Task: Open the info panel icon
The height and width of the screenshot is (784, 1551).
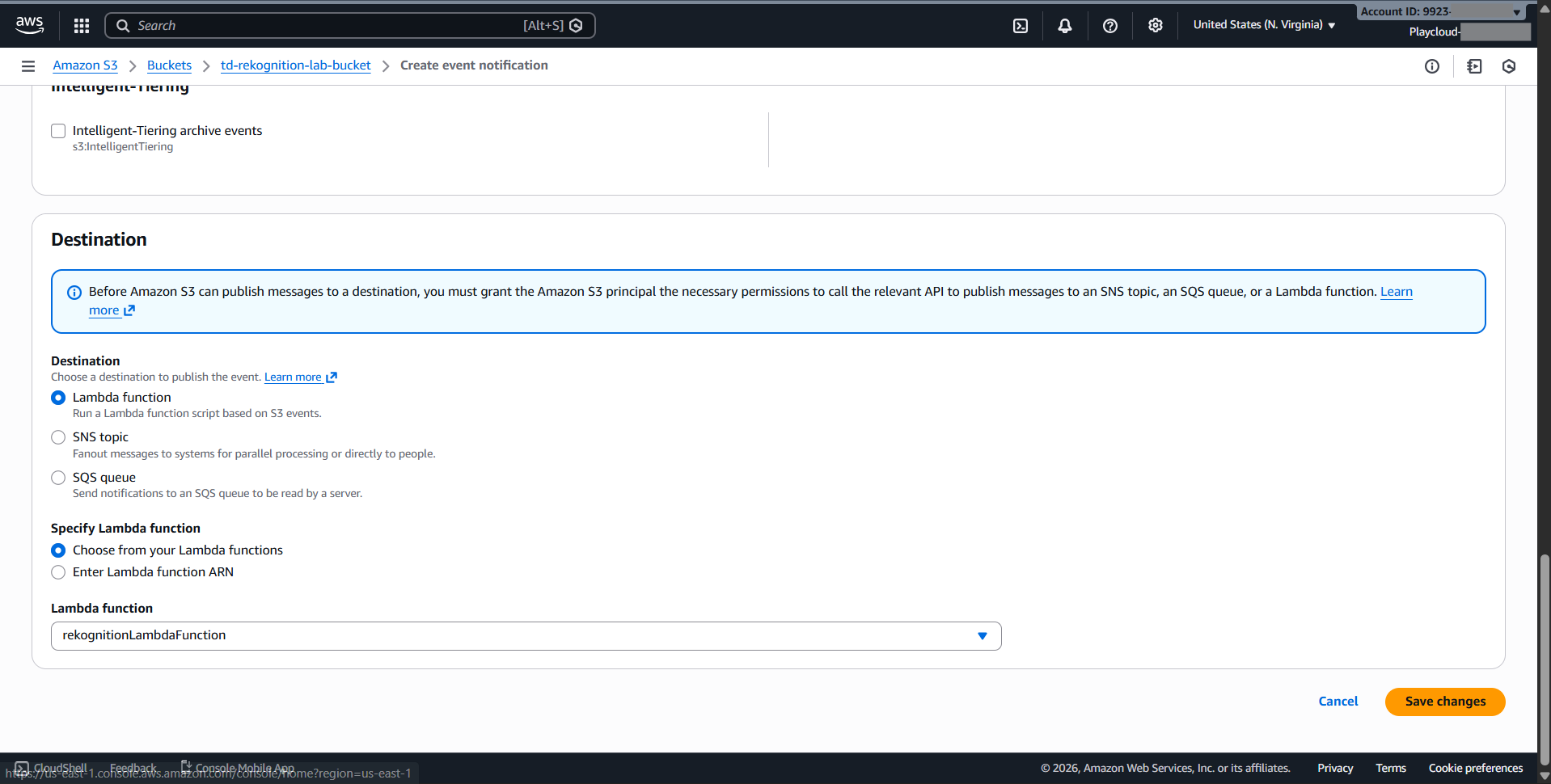Action: 1431,66
